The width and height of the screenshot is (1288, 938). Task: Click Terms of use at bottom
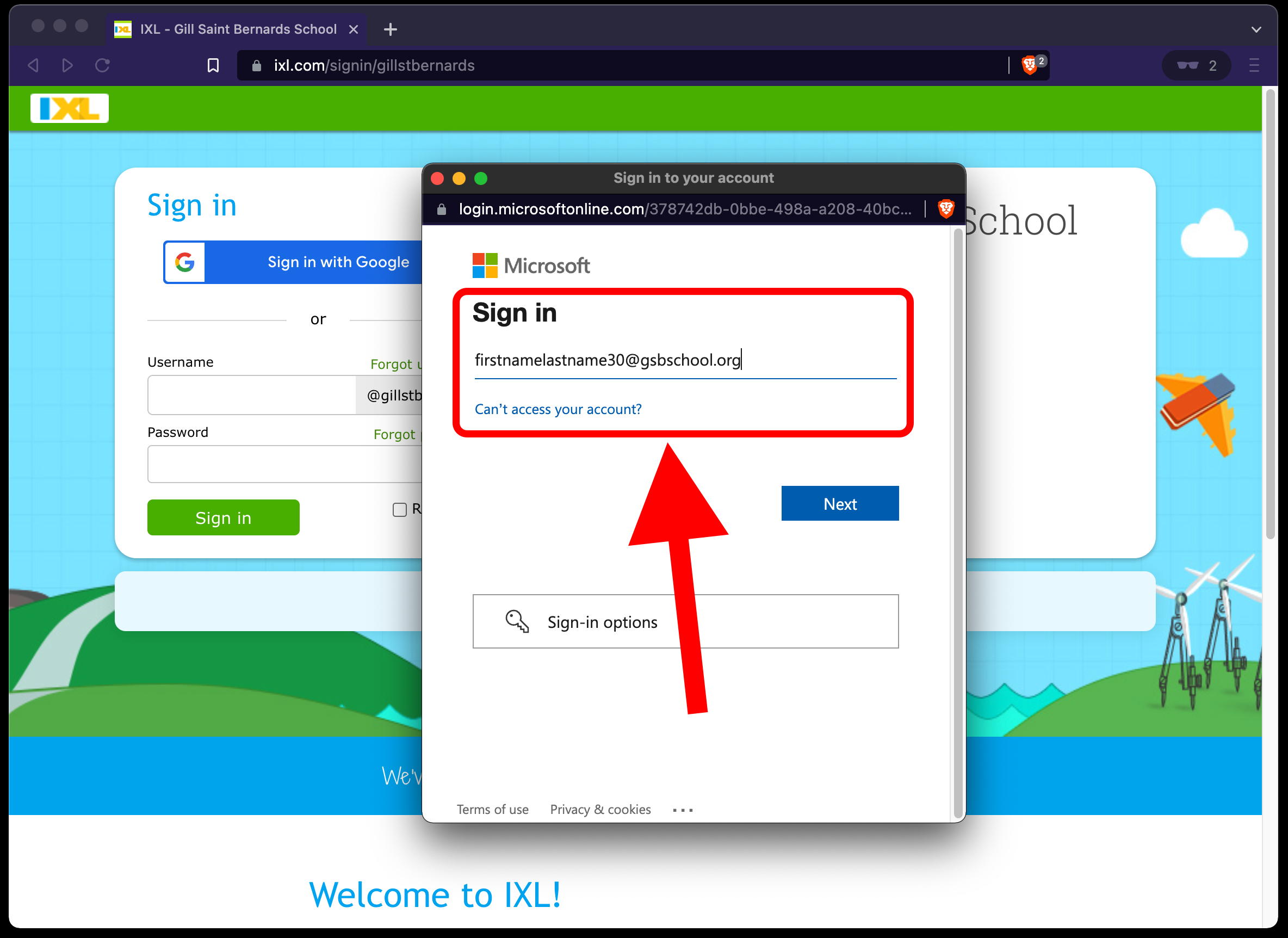(493, 810)
